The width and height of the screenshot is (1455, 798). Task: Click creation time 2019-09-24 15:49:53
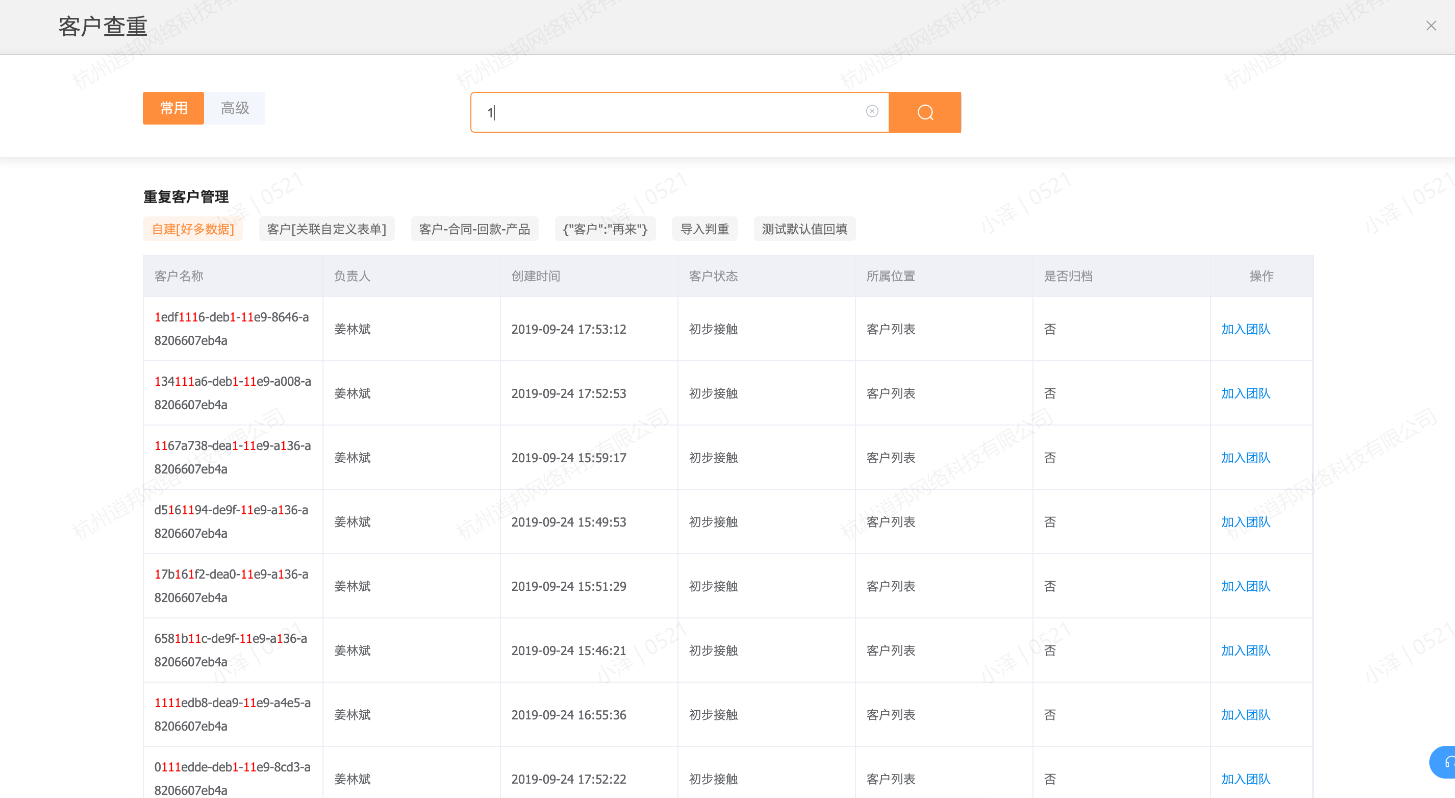(x=569, y=522)
